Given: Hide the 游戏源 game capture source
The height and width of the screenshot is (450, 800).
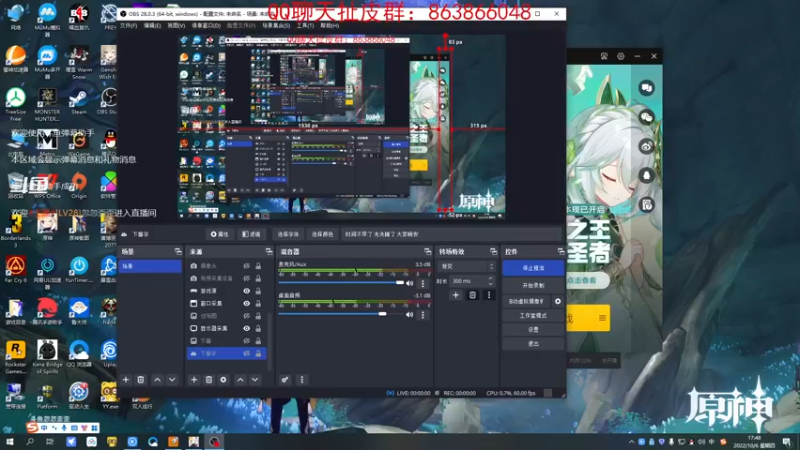Looking at the screenshot, I should coord(246,291).
